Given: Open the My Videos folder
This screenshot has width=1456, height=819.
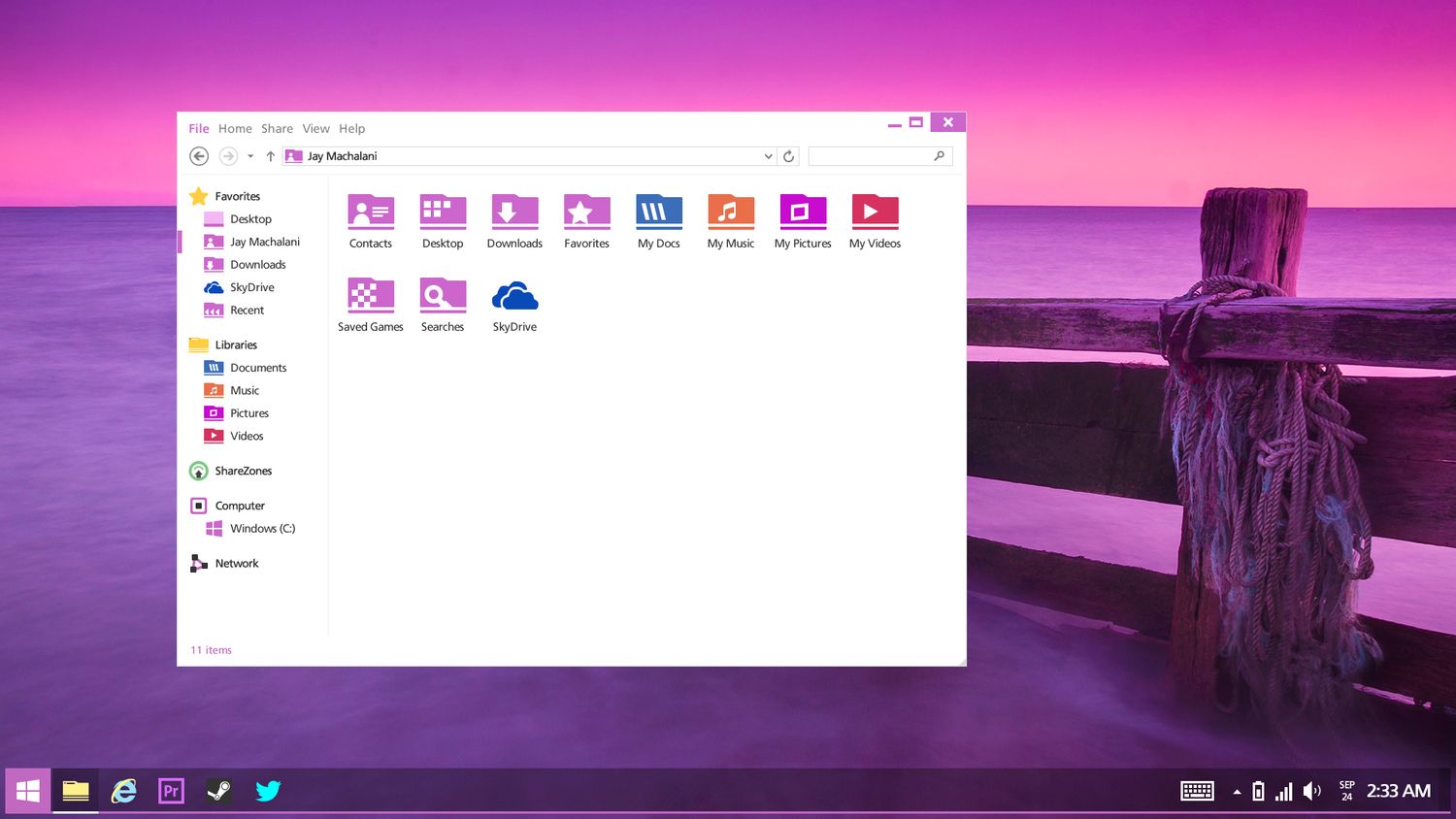Looking at the screenshot, I should pyautogui.click(x=875, y=212).
